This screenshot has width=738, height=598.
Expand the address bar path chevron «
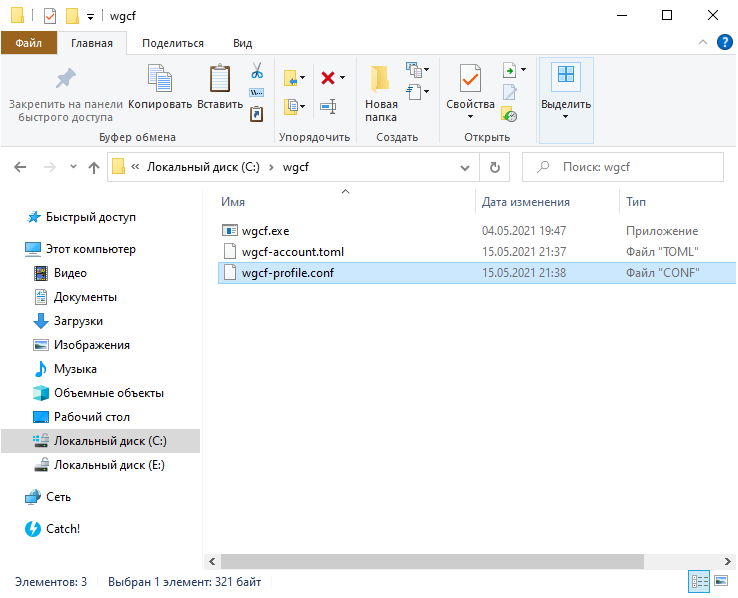[135, 167]
